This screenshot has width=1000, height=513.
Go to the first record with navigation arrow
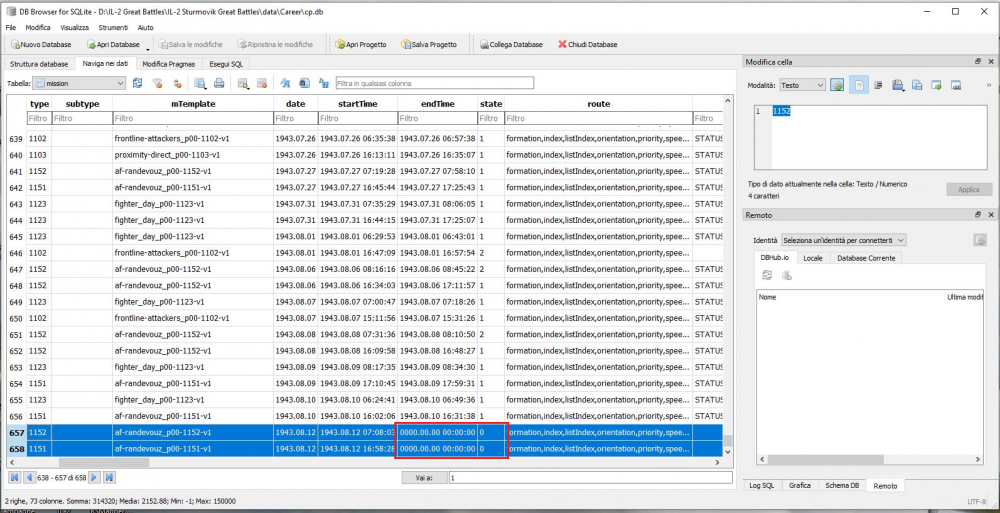14,478
